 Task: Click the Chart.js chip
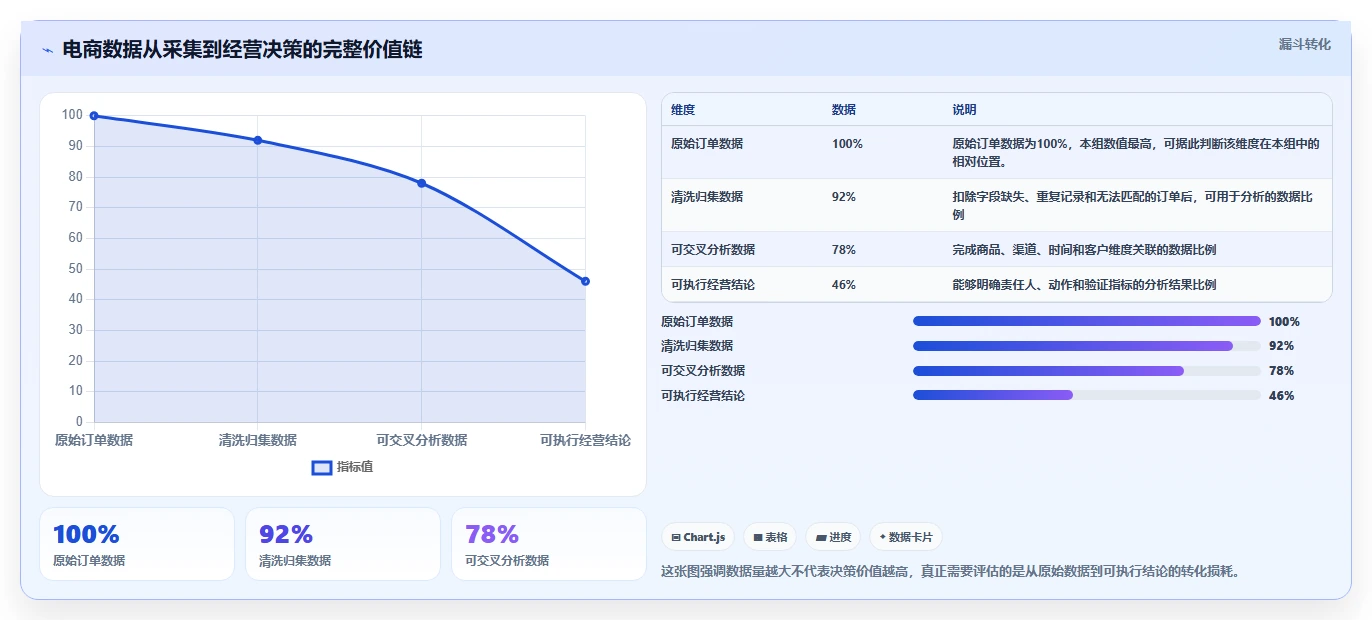(698, 537)
